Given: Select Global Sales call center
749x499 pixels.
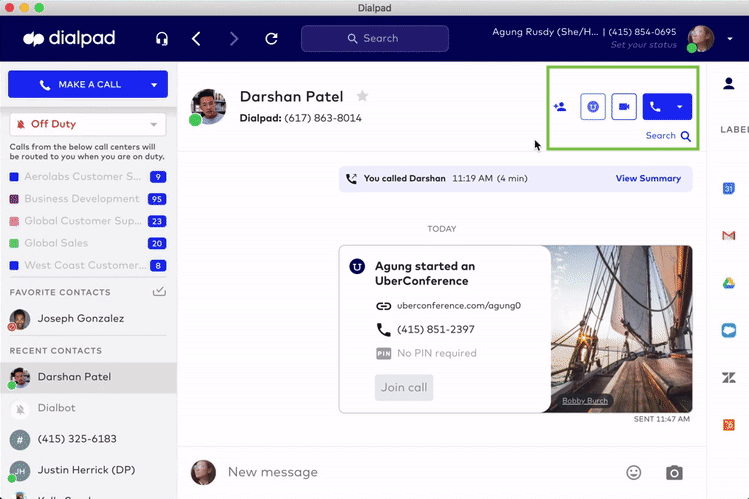Looking at the screenshot, I should click(88, 243).
